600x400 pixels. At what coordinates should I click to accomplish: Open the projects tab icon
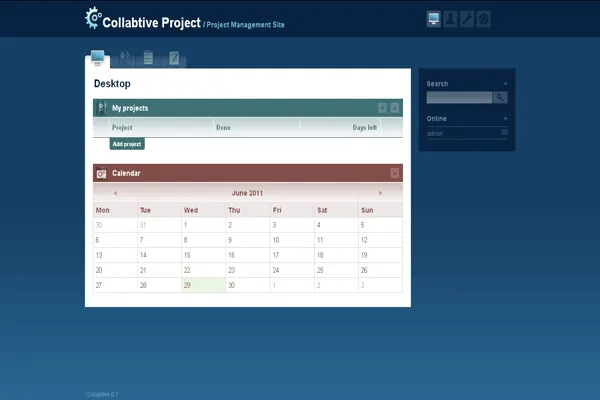point(126,58)
